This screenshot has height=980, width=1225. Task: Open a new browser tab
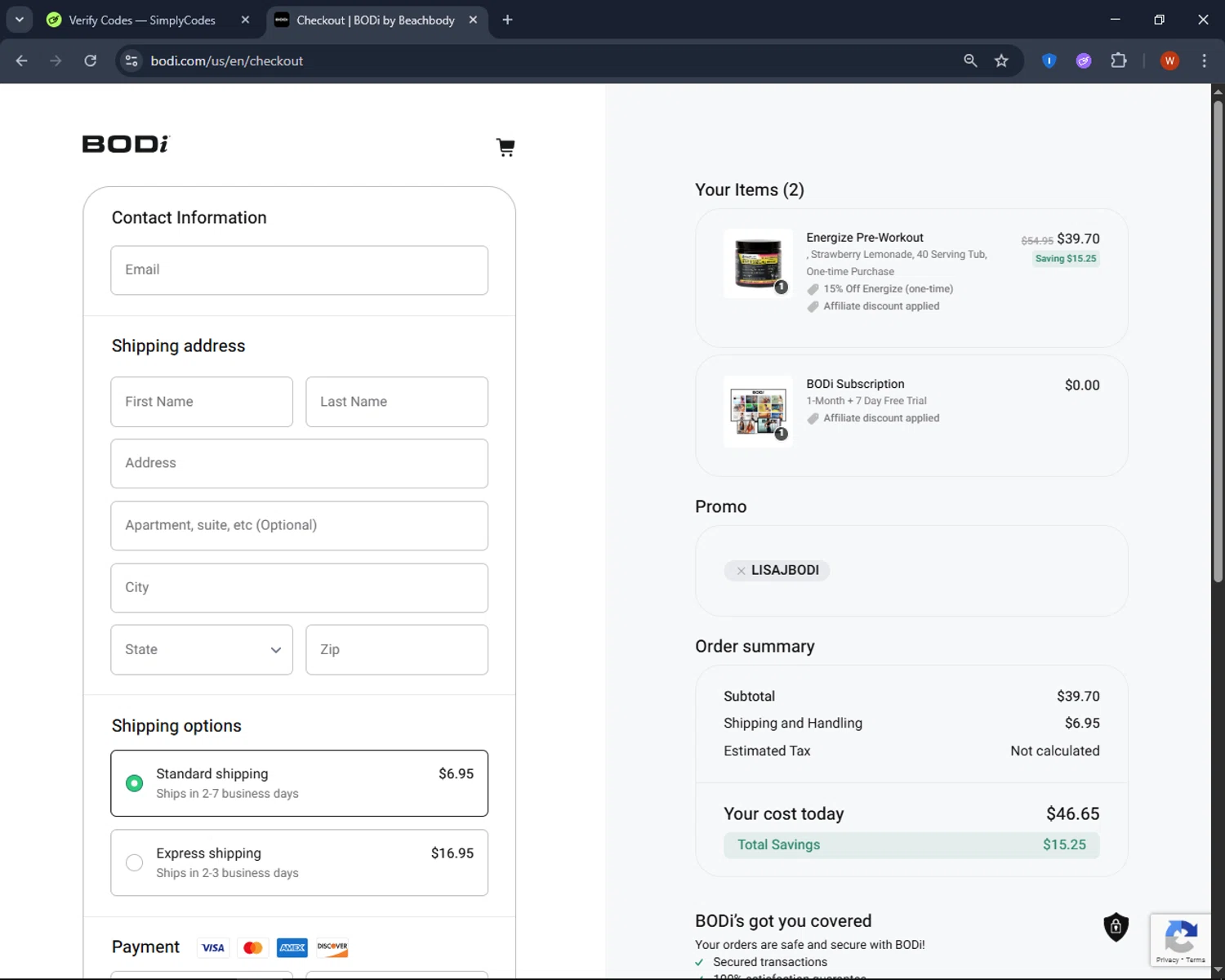[507, 20]
